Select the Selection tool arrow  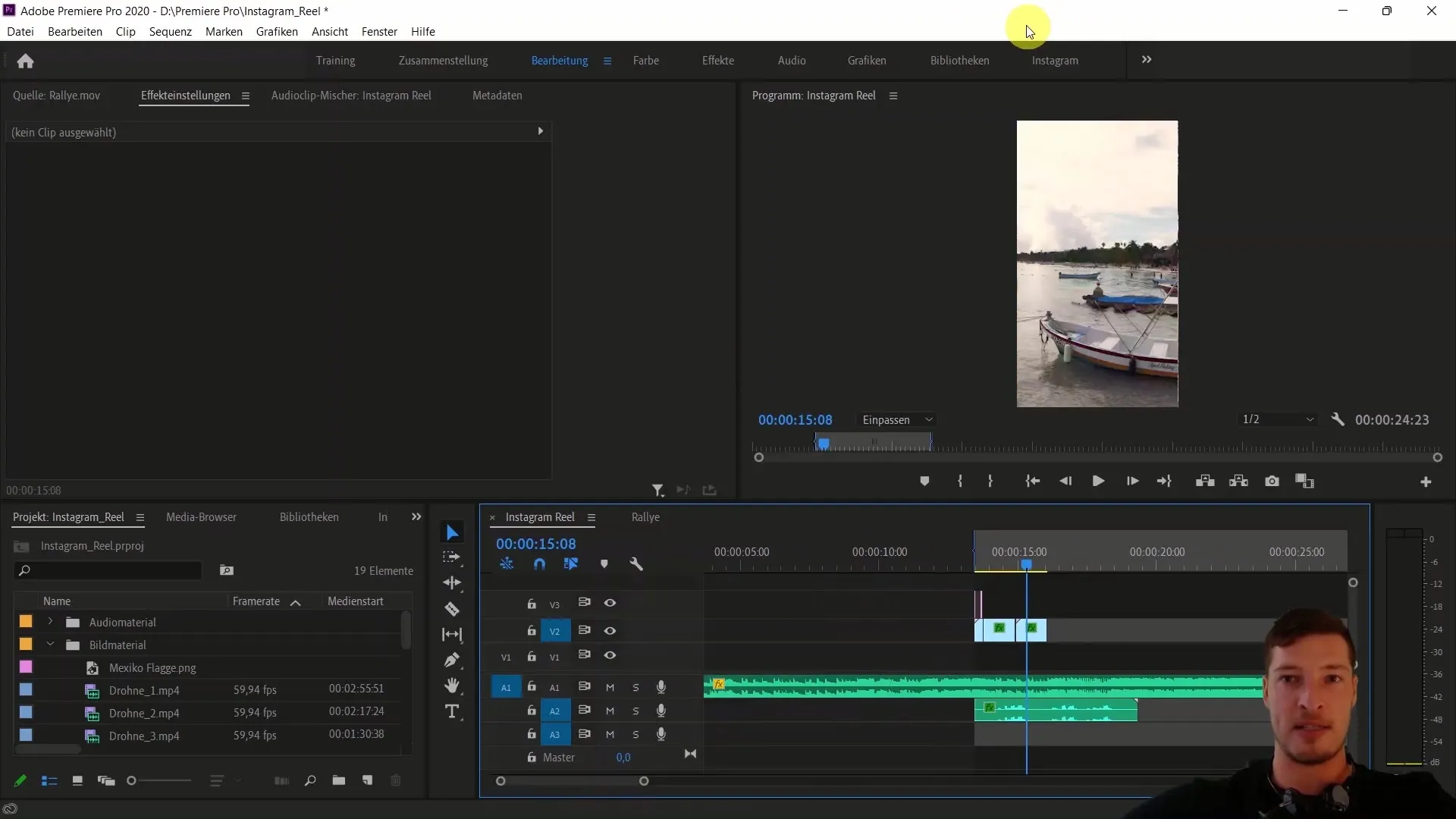[x=452, y=532]
